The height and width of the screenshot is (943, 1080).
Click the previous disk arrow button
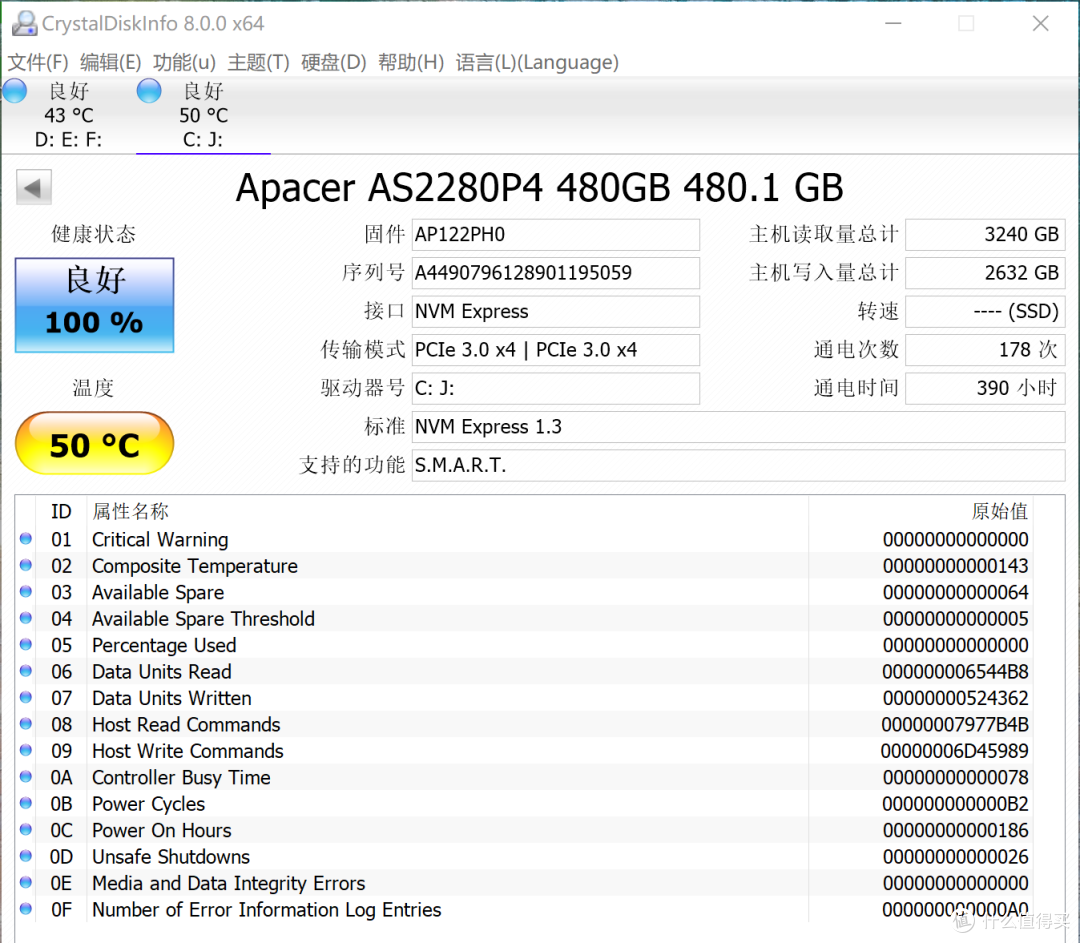pos(34,187)
